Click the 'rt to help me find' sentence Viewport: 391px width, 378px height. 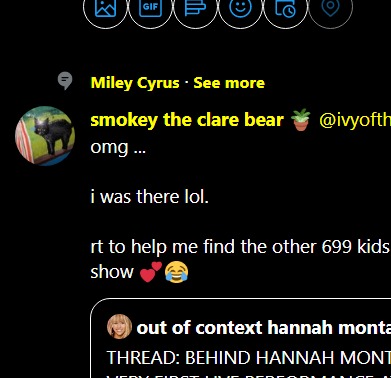coord(240,247)
